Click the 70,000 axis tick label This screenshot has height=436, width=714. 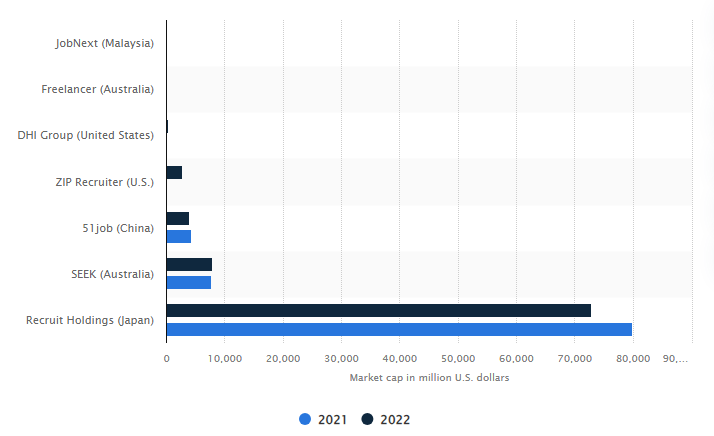point(575,359)
